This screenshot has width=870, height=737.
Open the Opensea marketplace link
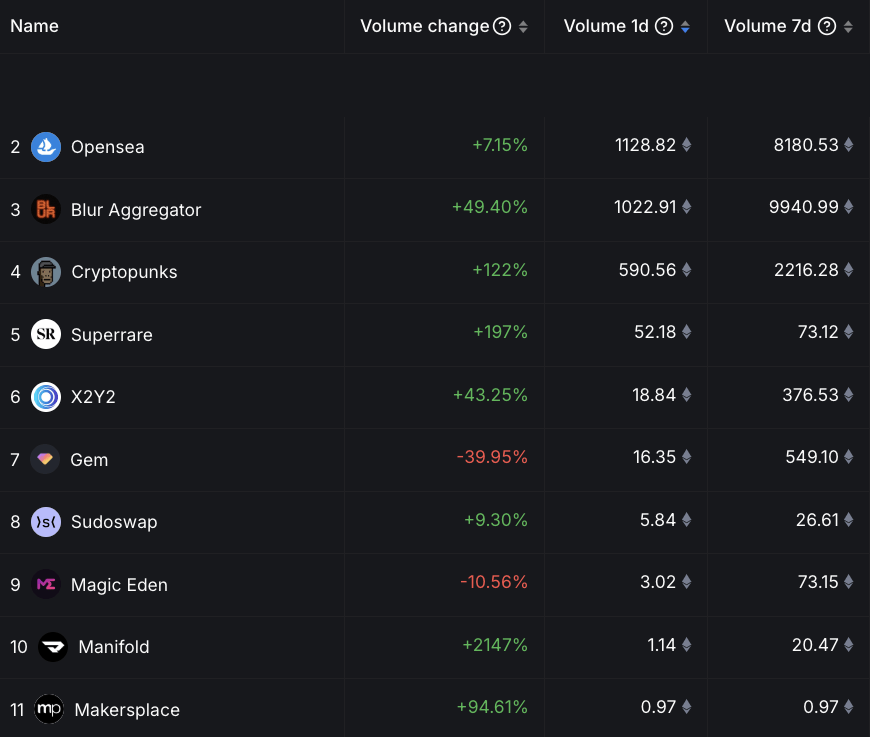(x=107, y=147)
